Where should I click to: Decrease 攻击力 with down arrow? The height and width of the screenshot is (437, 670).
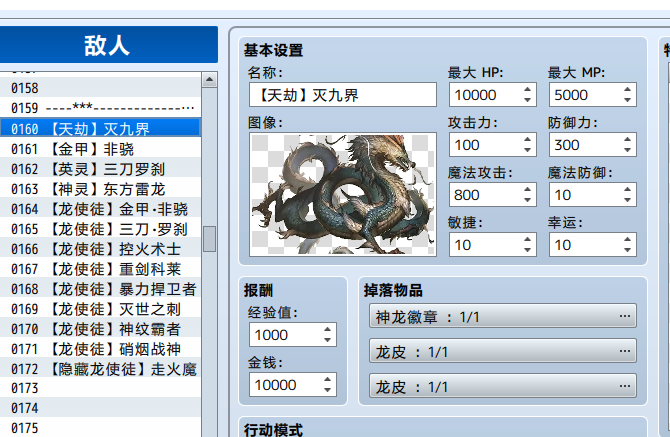(x=528, y=150)
